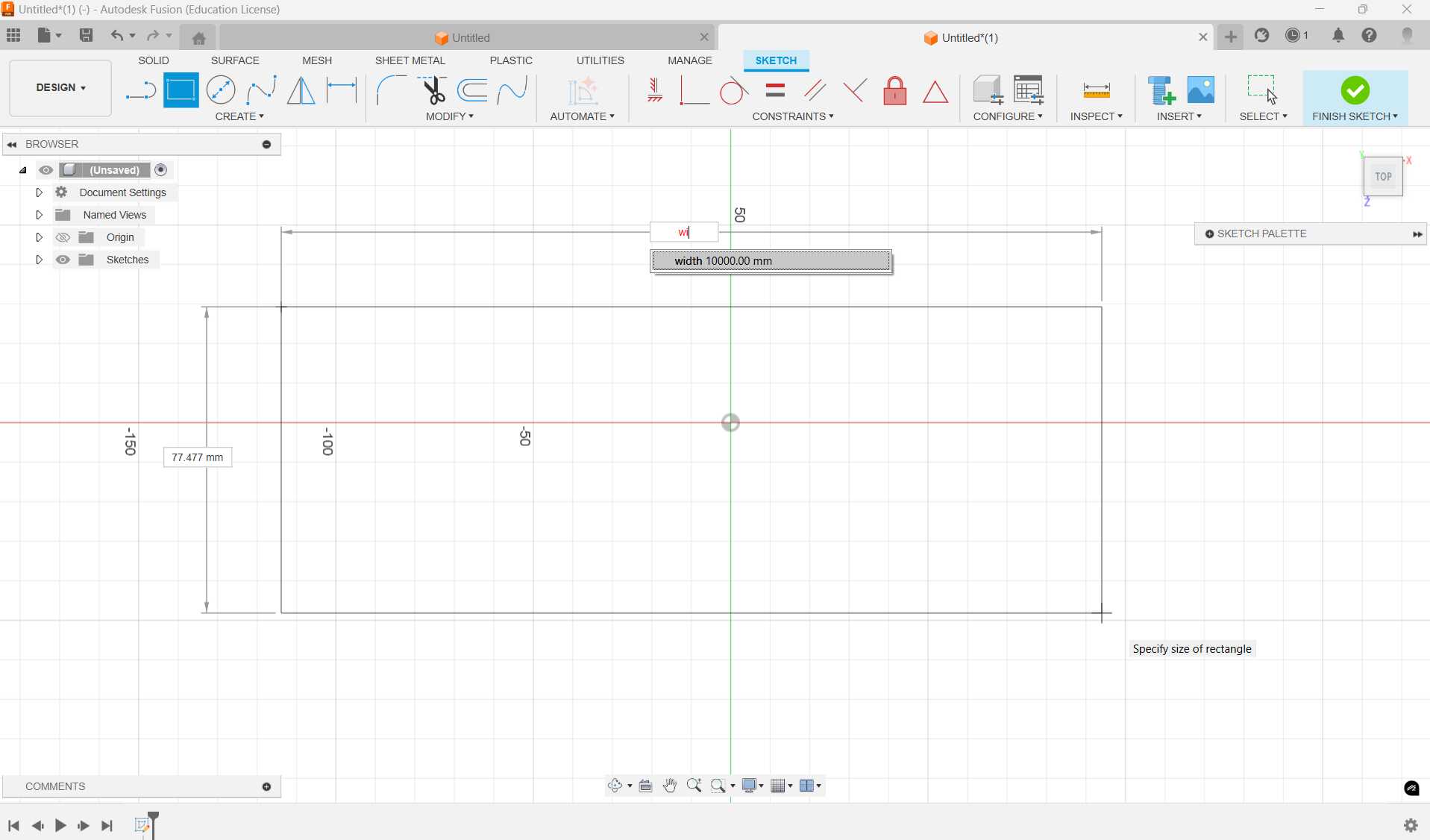1430x840 pixels.
Task: Play the design timeline
Action: coord(60,825)
